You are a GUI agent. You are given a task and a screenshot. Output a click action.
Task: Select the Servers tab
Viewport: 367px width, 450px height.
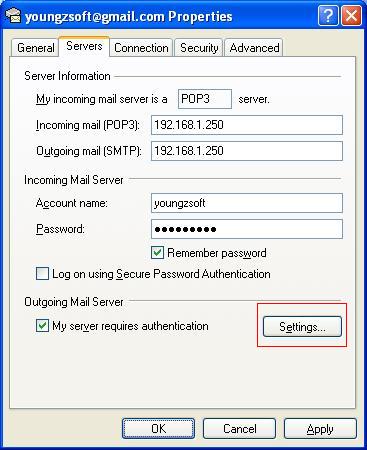[84, 46]
